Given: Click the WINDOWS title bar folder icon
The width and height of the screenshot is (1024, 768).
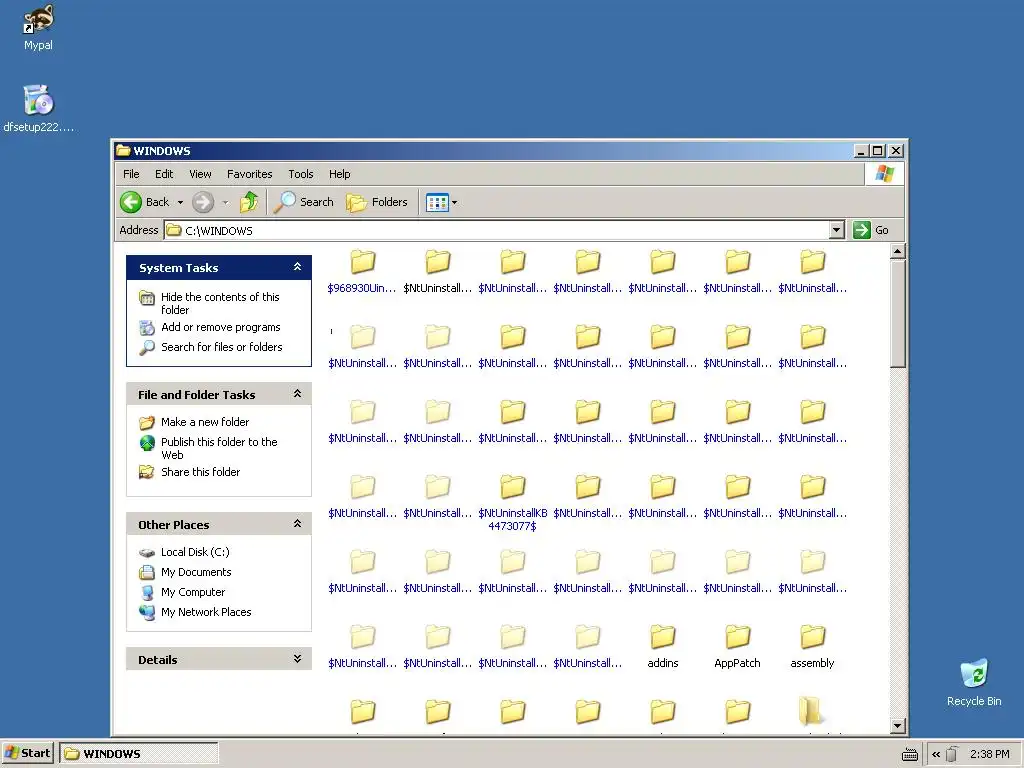Looking at the screenshot, I should (123, 151).
